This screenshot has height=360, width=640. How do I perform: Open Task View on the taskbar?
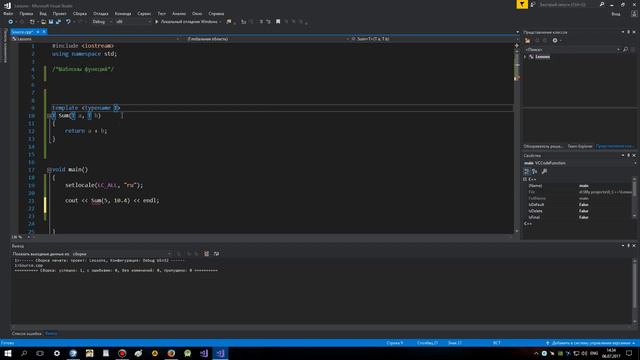[40, 353]
